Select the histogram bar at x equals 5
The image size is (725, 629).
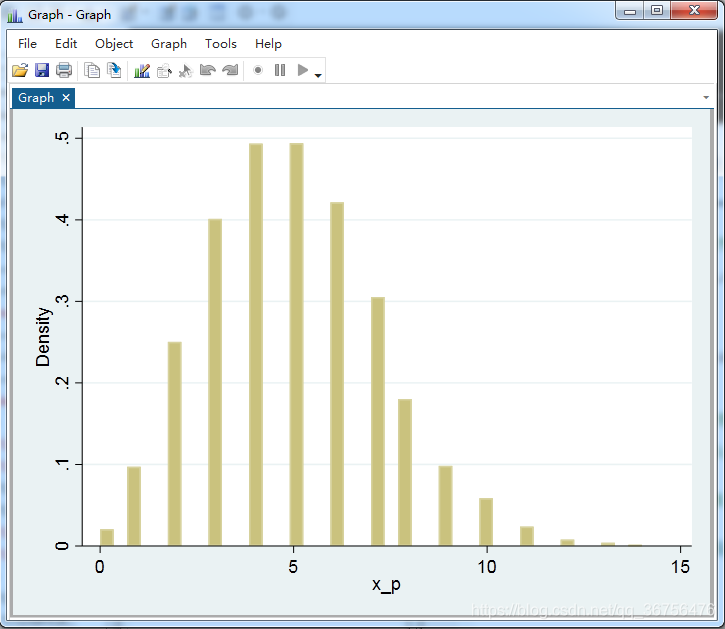[x=296, y=344]
